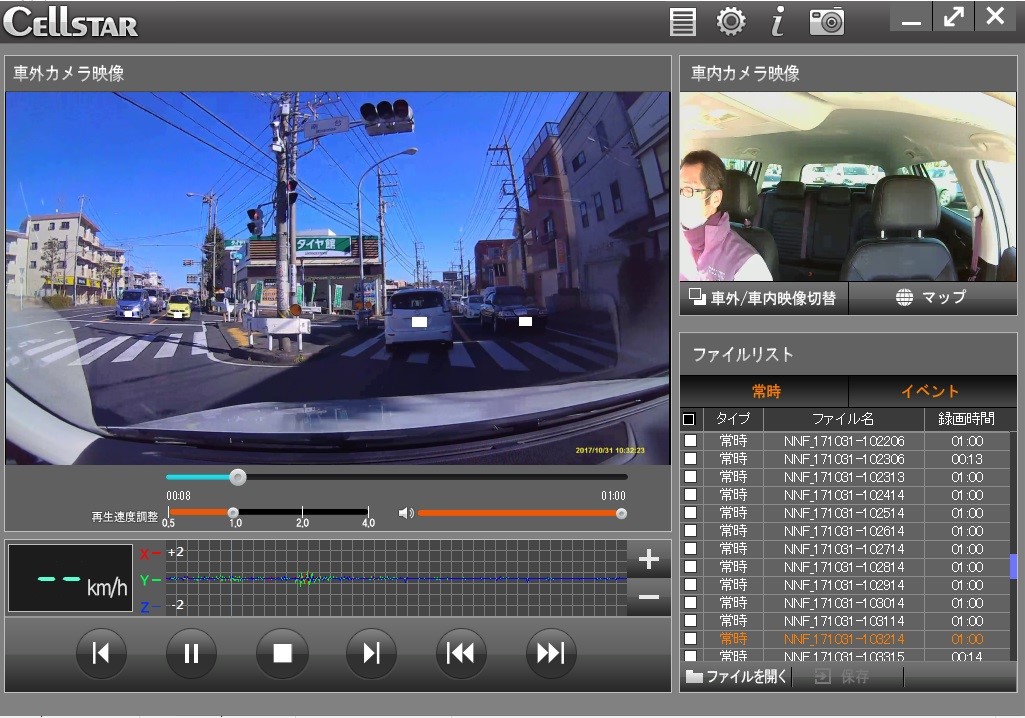The image size is (1025, 718).
Task: Check box for file NNF_171031-102206
Action: 690,441
